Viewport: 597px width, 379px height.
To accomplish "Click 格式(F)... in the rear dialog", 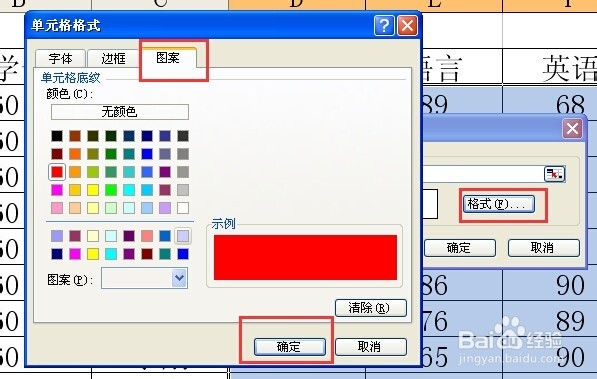I will click(499, 204).
